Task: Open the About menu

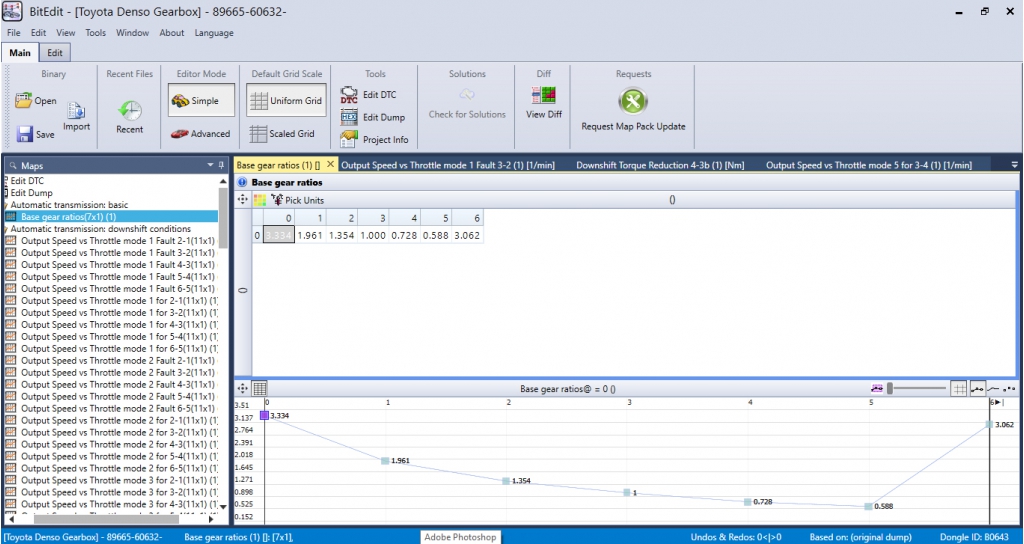Action: click(x=172, y=33)
